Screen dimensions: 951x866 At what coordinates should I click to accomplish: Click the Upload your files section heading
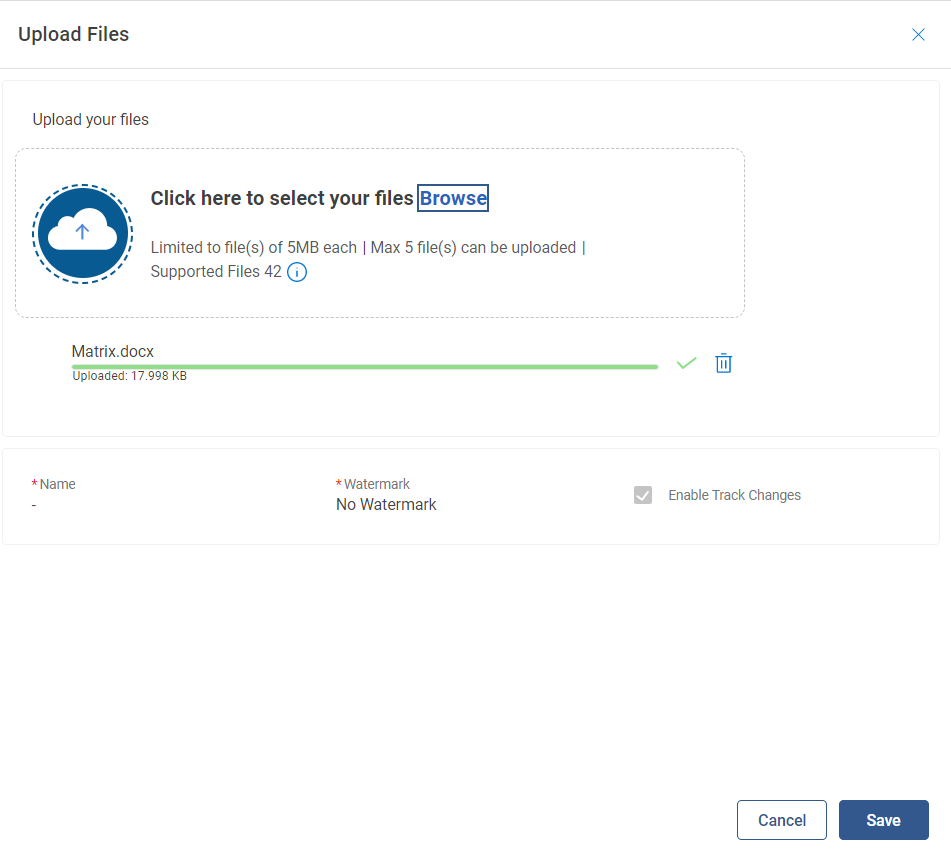click(x=91, y=120)
